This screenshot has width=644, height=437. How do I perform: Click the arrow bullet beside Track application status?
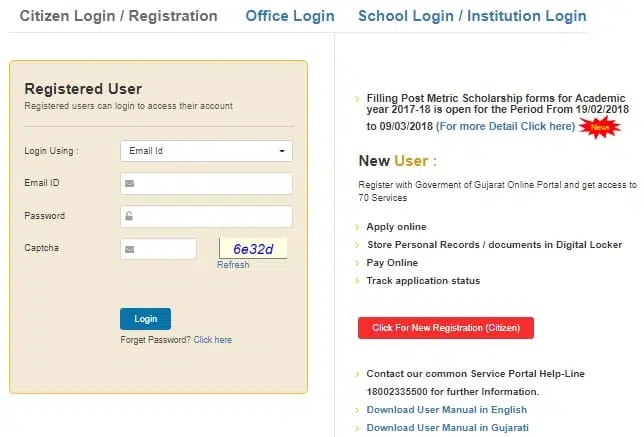click(357, 281)
